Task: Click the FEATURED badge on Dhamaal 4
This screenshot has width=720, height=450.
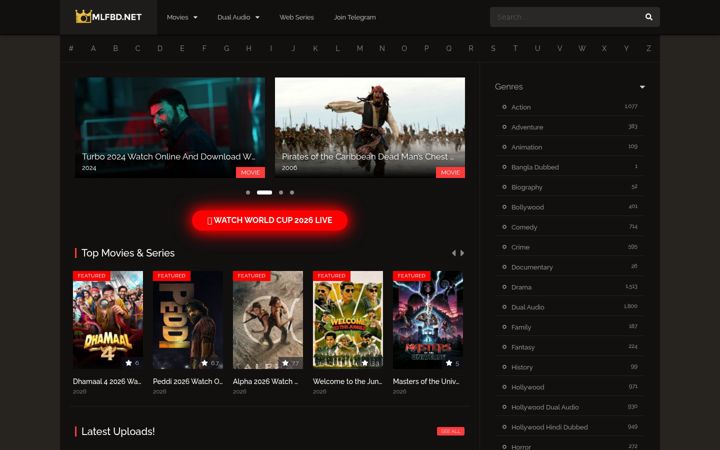Action: (x=91, y=276)
